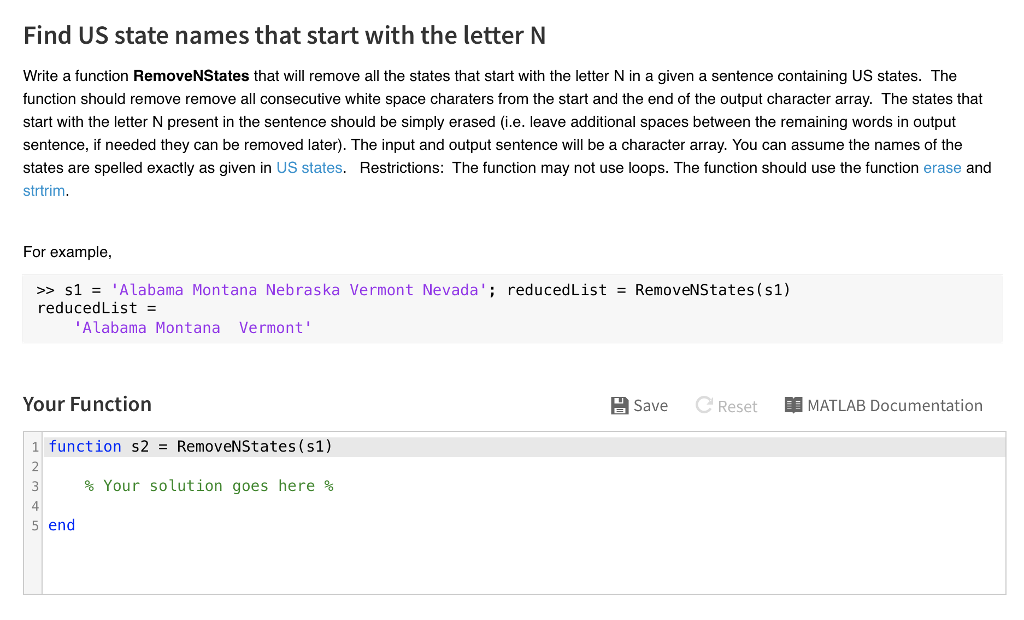Open the erase function documentation link
The width and height of the screenshot is (1024, 620).
(942, 167)
